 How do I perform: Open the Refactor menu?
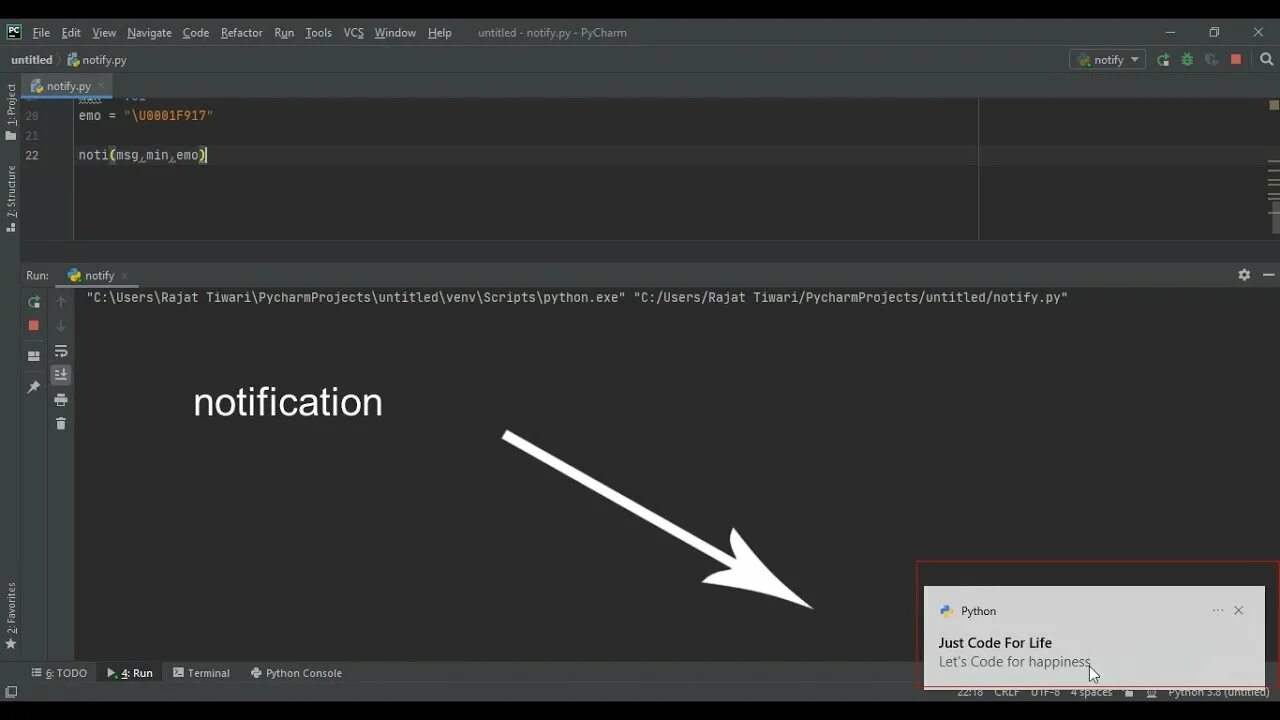241,33
